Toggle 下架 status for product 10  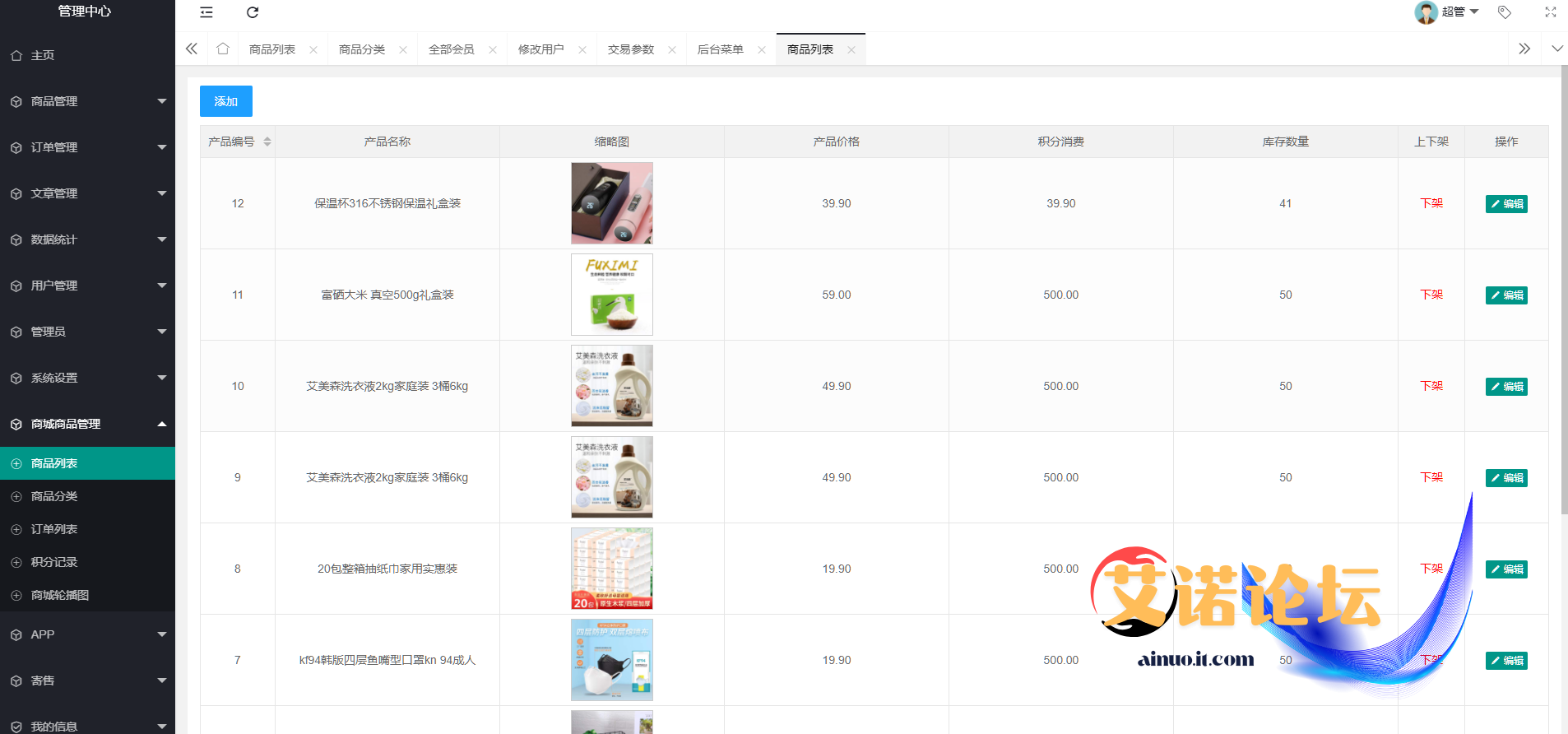coord(1431,386)
